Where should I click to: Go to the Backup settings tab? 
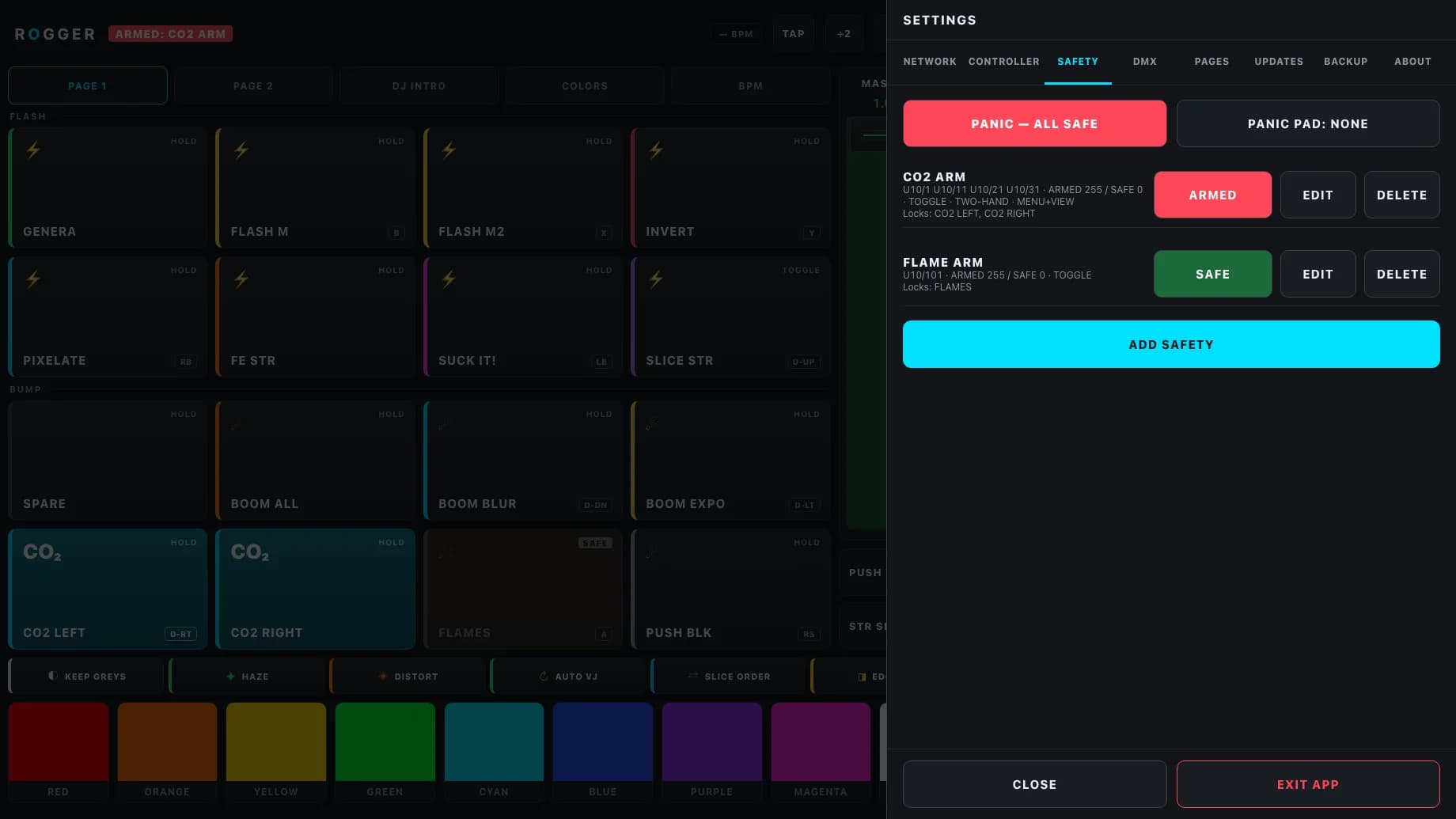pos(1345,62)
